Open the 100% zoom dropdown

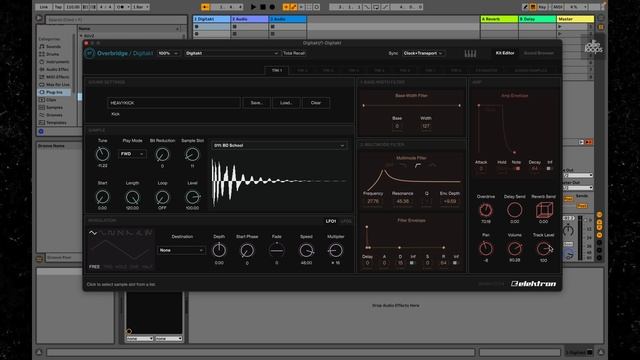click(168, 53)
